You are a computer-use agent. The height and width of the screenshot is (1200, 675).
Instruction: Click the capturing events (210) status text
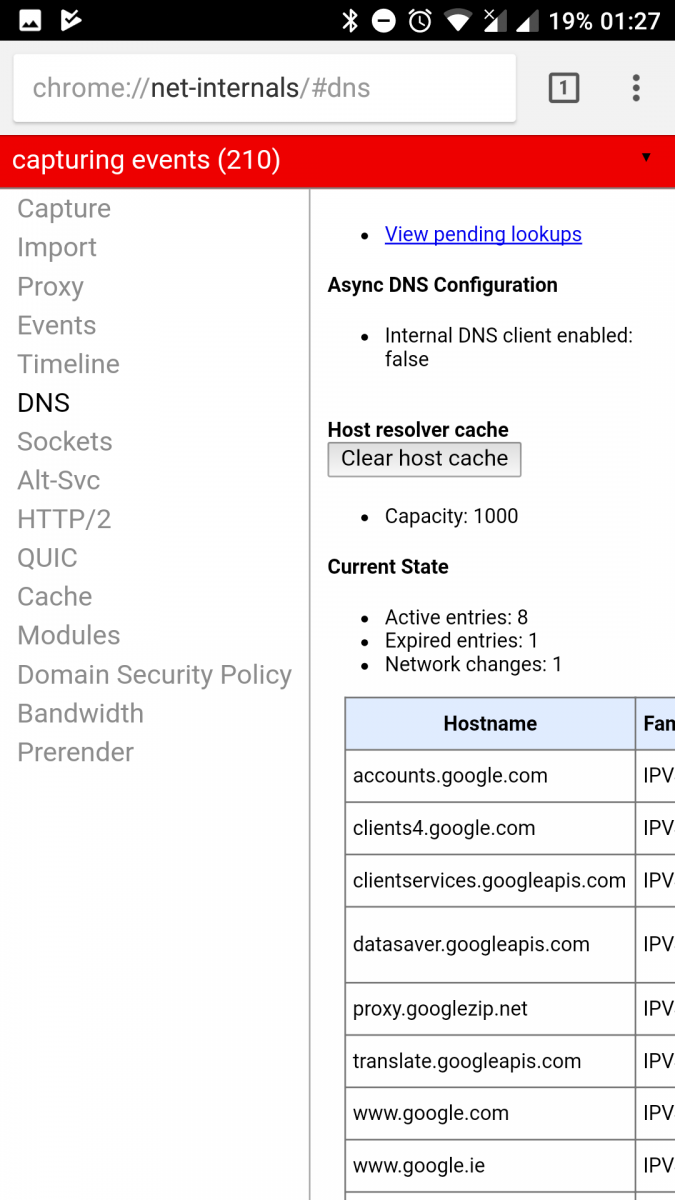146,160
